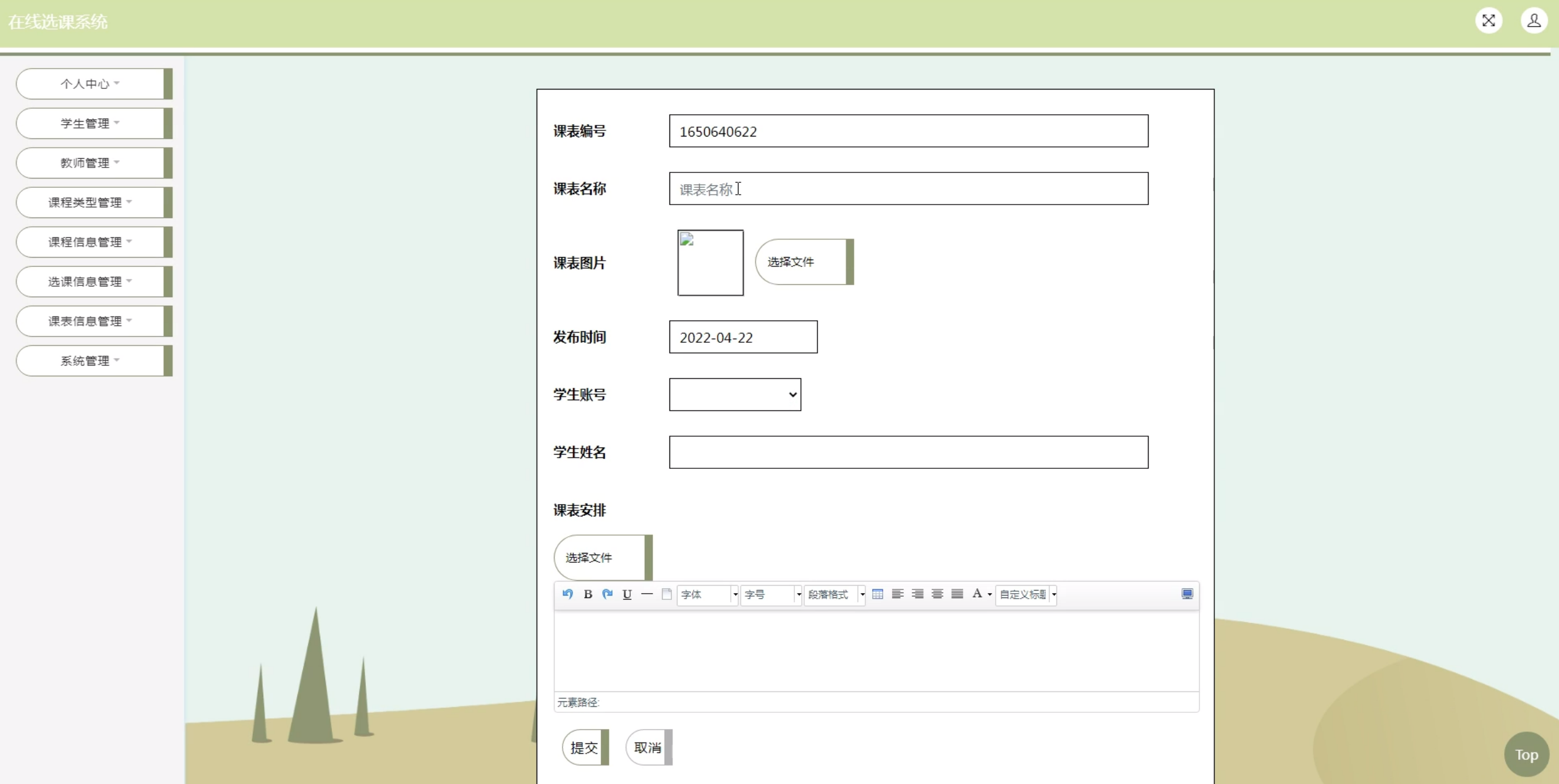Toggle bold formatting in editor
This screenshot has height=784, width=1559.
tap(588, 594)
